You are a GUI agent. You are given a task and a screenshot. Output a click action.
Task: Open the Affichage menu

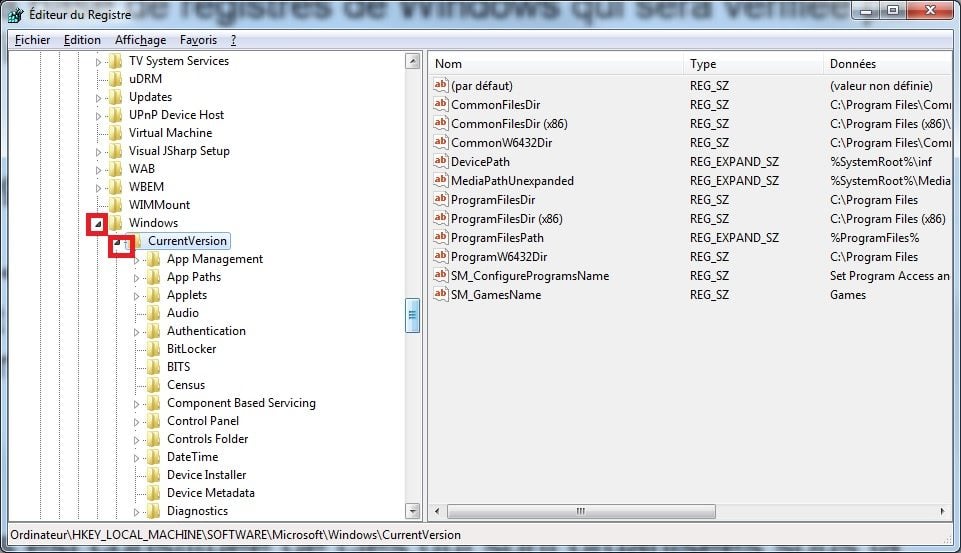(140, 40)
